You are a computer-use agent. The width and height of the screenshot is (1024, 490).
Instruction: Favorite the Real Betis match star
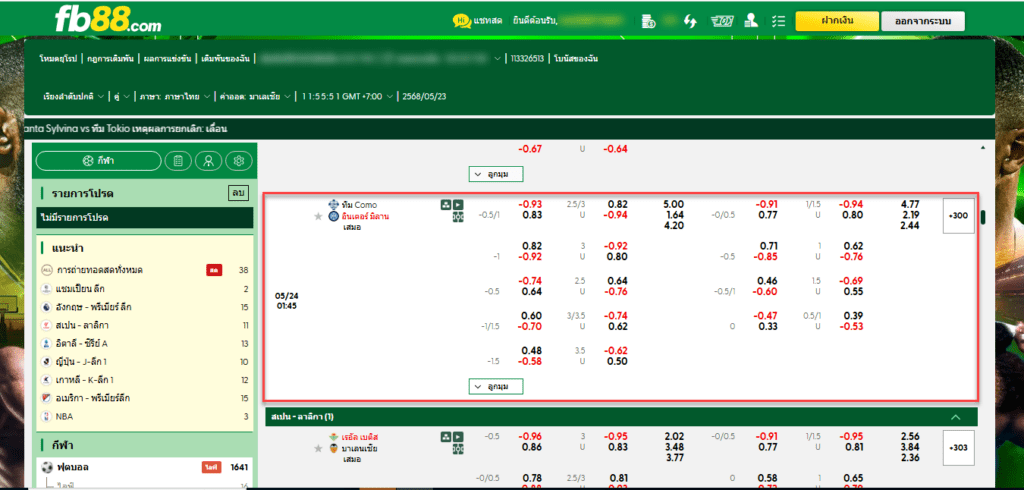point(318,448)
